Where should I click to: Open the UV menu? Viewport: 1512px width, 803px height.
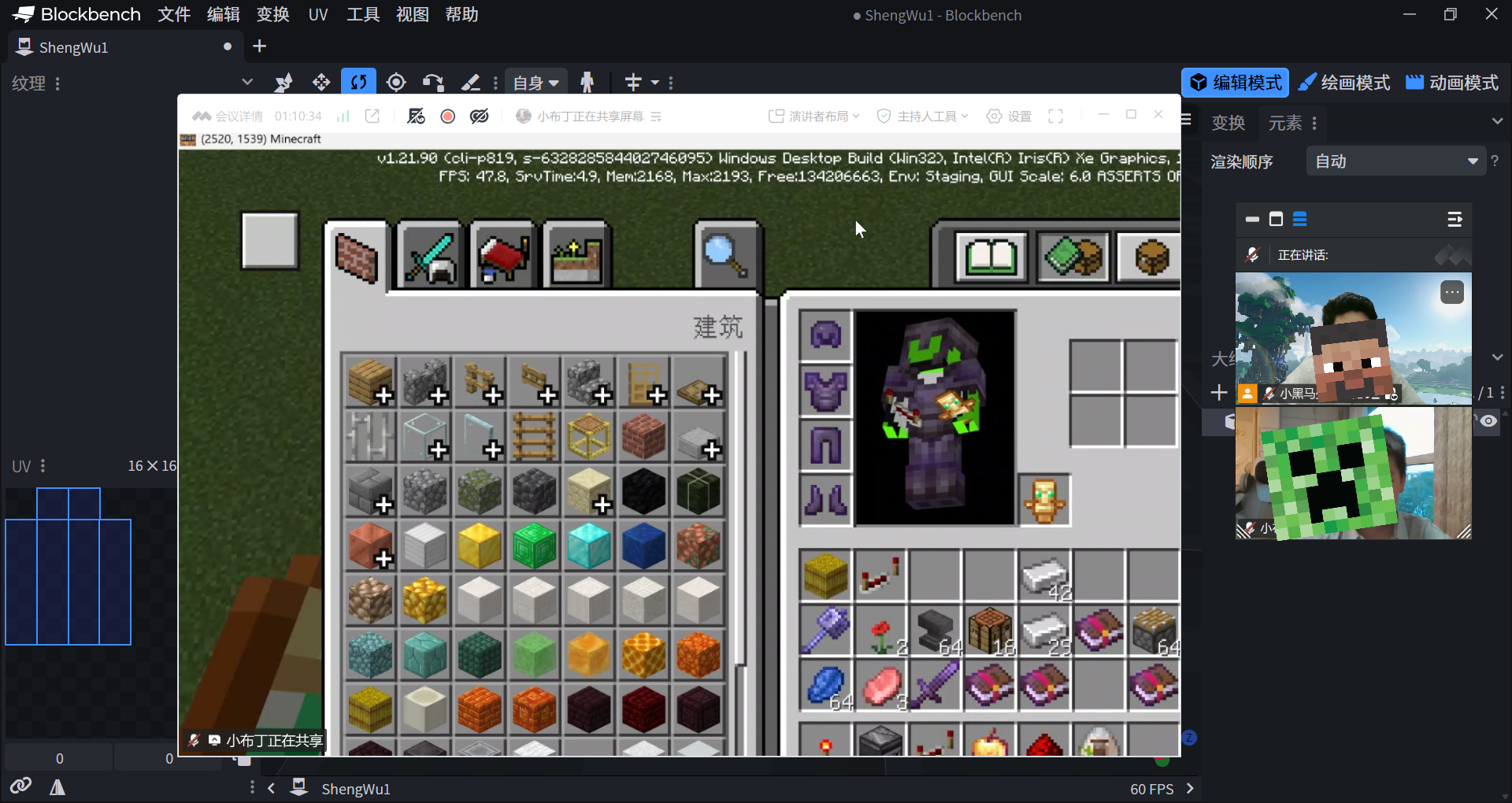point(318,15)
